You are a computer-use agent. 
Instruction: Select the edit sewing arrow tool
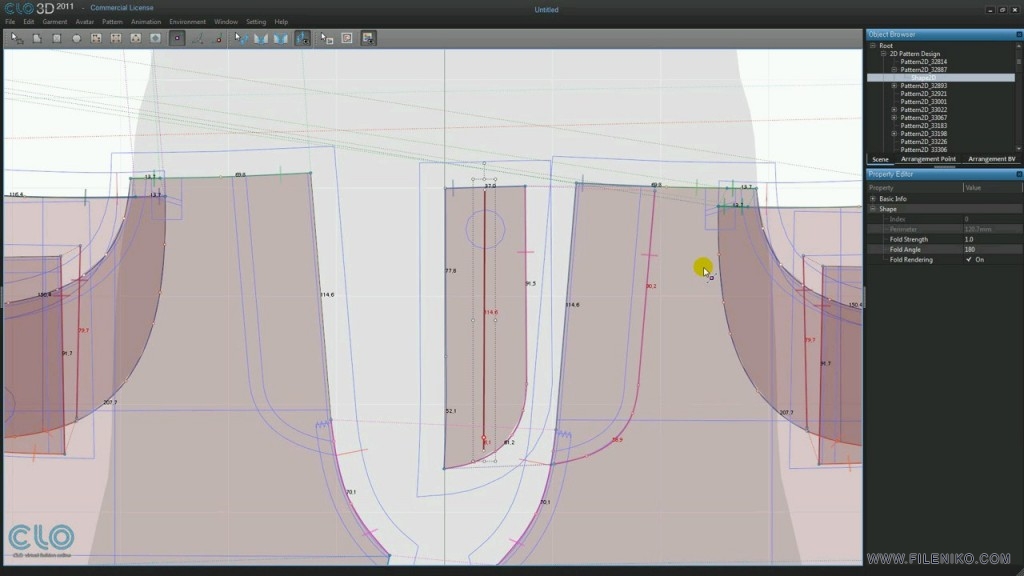[241, 39]
